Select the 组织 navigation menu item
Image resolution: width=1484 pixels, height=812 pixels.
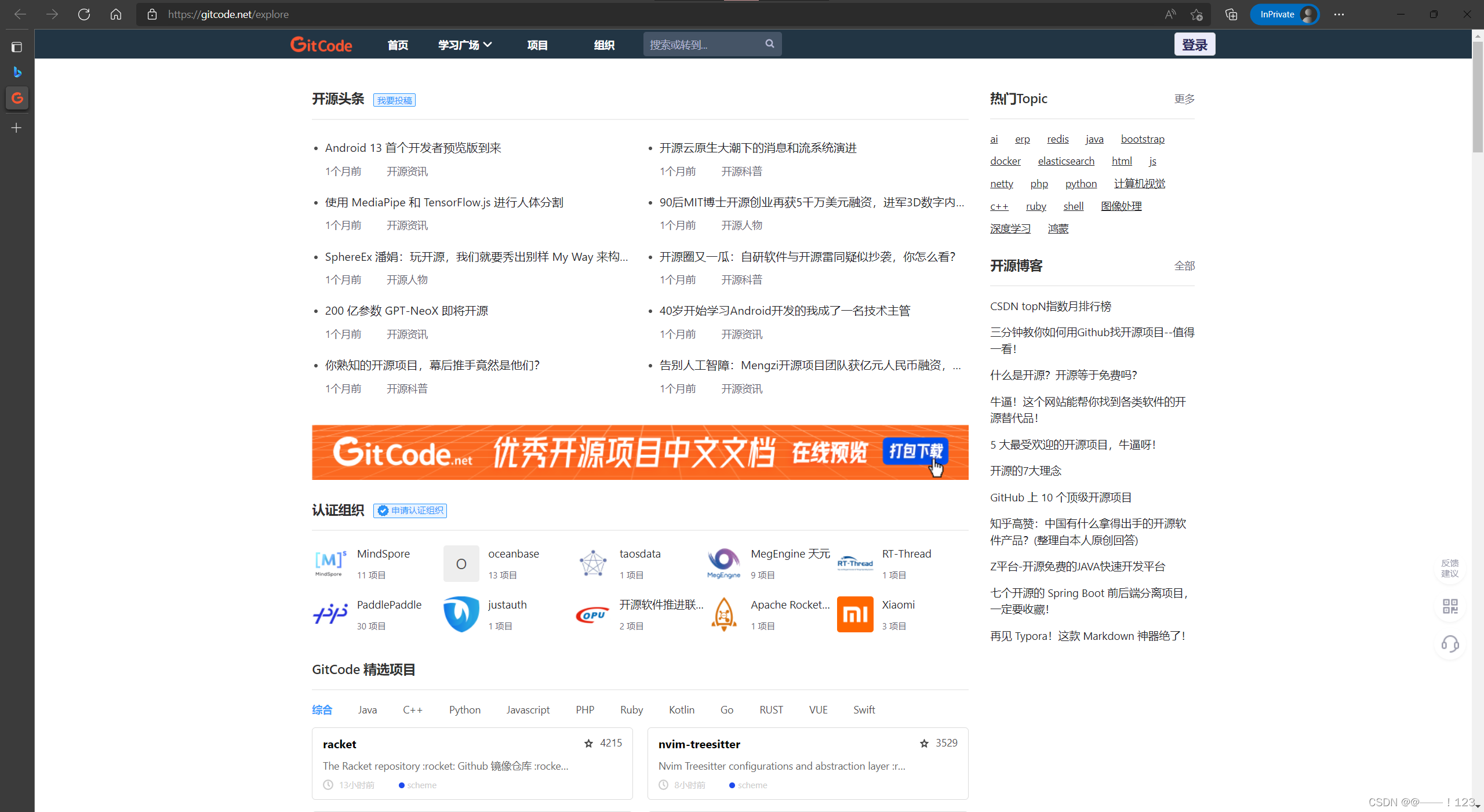coord(603,44)
